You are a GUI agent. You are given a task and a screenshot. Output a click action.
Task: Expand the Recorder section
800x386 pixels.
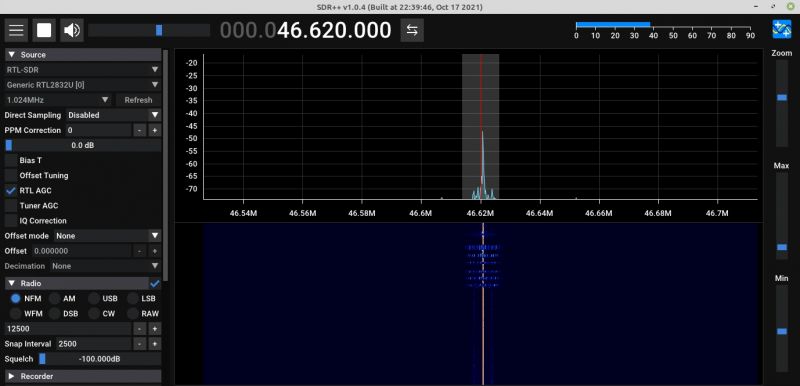83,376
